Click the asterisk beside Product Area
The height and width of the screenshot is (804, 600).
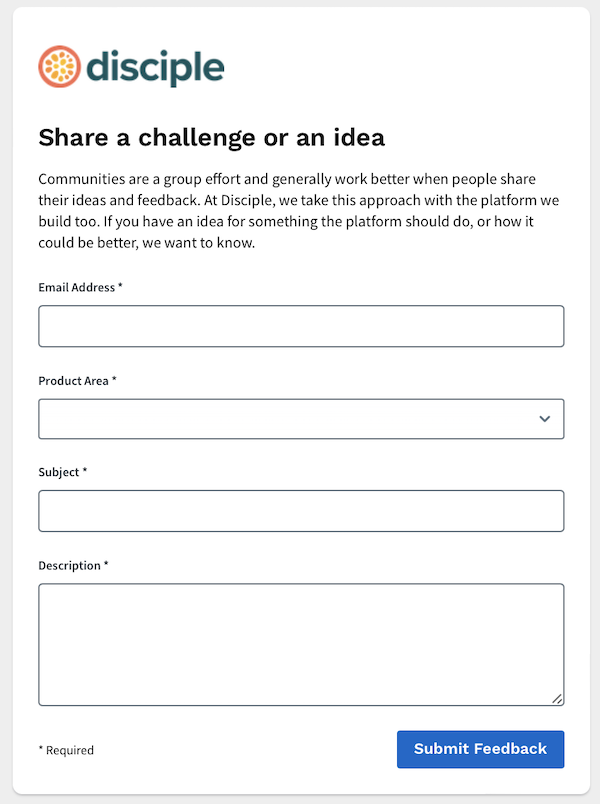(114, 378)
